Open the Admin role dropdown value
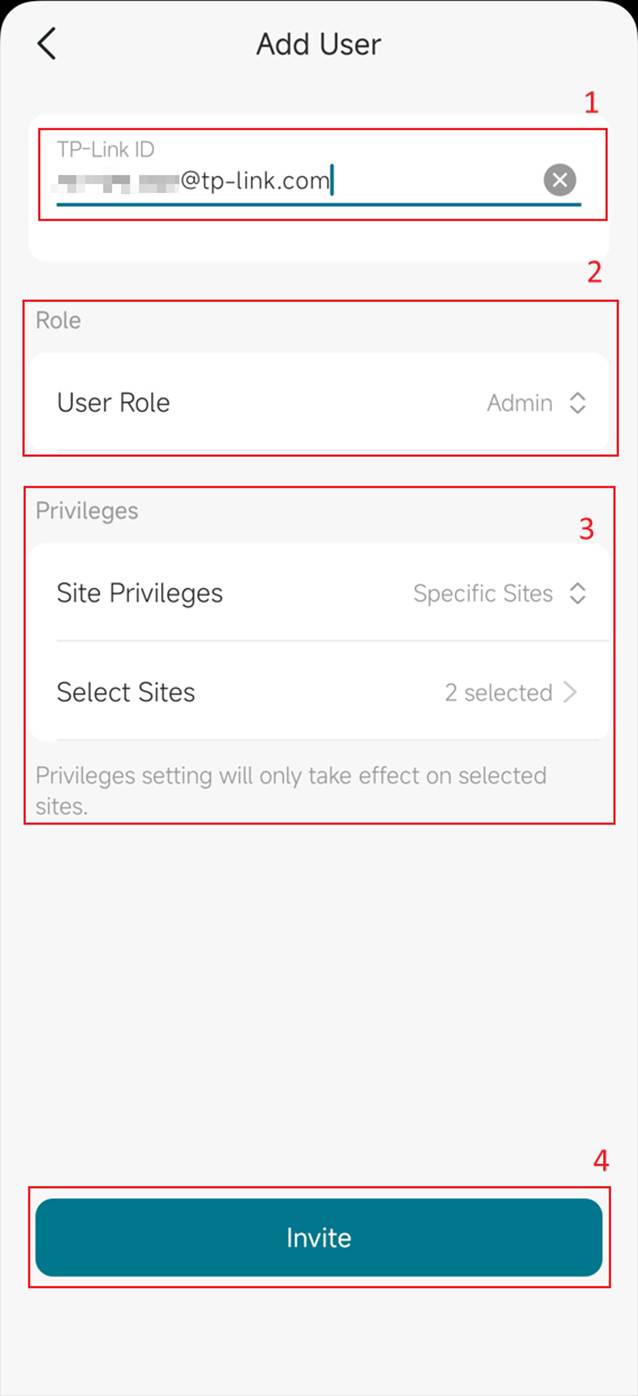The width and height of the screenshot is (638, 1396). pyautogui.click(x=519, y=403)
